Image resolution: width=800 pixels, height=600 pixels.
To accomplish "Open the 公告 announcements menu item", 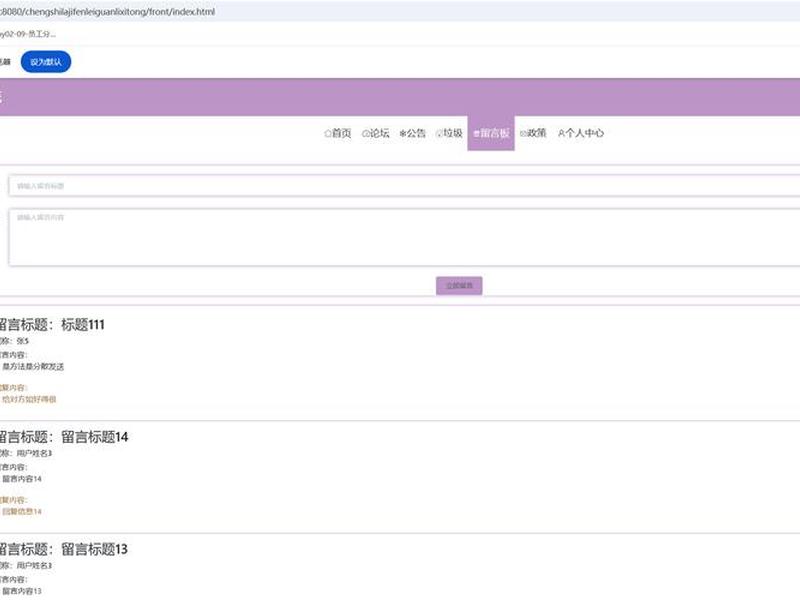I will point(412,133).
